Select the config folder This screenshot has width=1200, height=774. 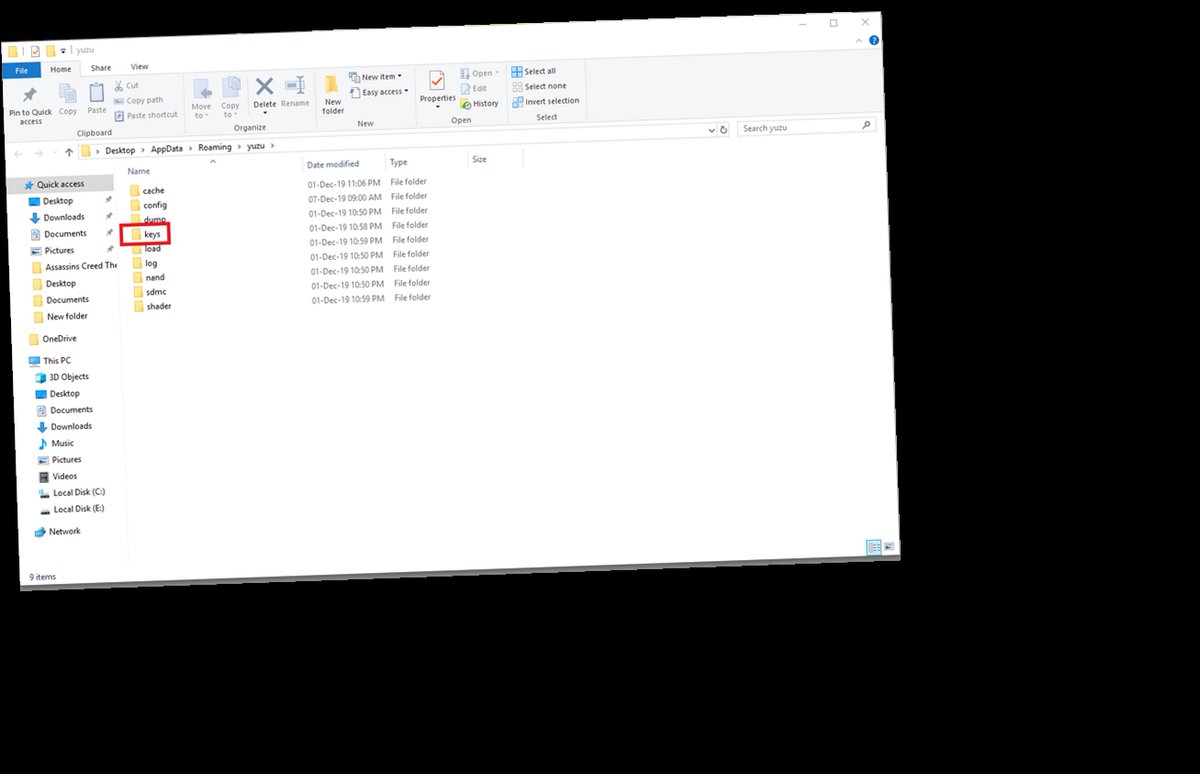[147, 205]
